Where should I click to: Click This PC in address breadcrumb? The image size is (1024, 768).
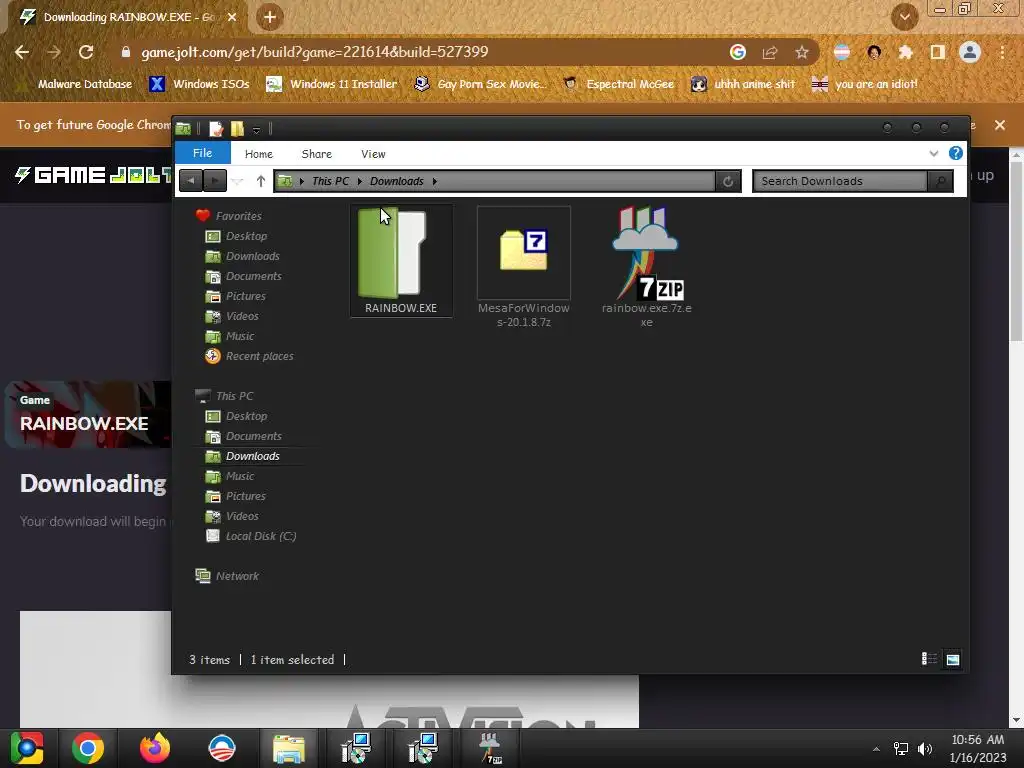pos(330,181)
